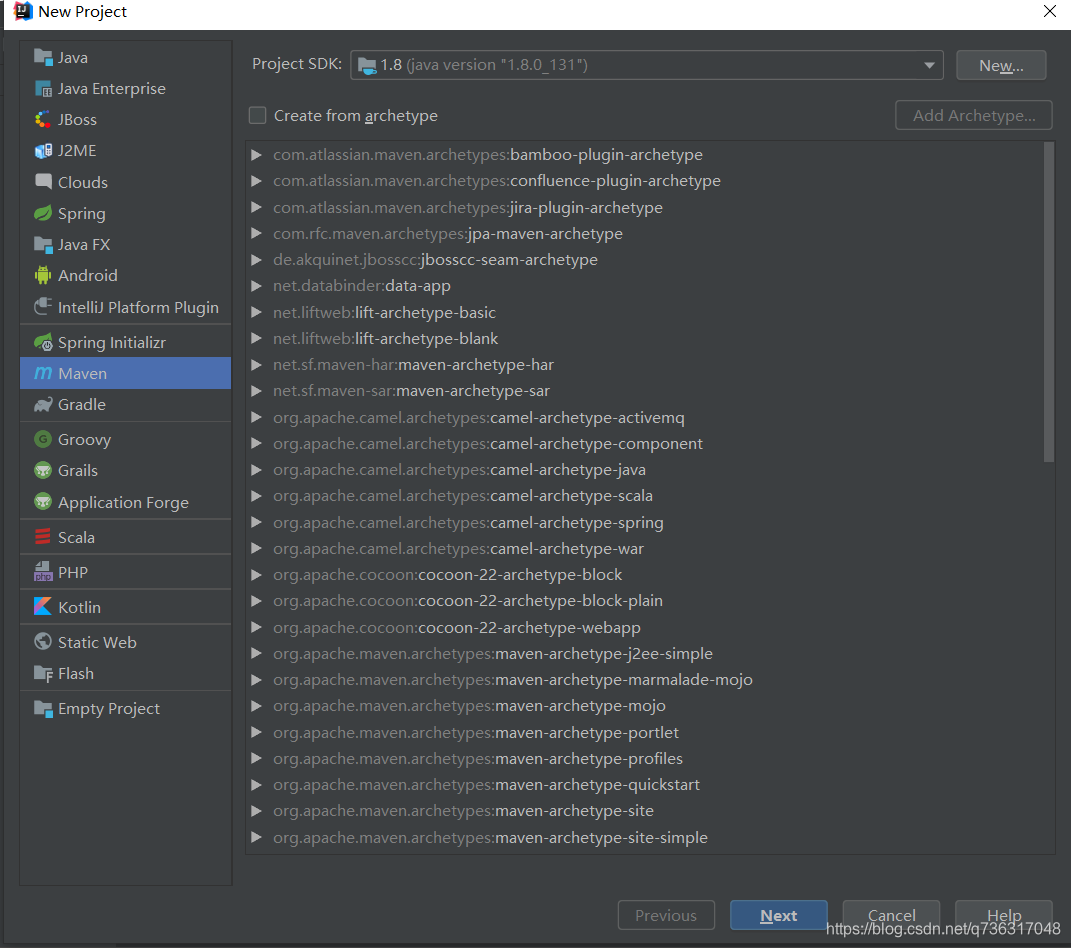The height and width of the screenshot is (948, 1071).
Task: Expand jbosscc-seam-archetype entry
Action: pos(256,260)
